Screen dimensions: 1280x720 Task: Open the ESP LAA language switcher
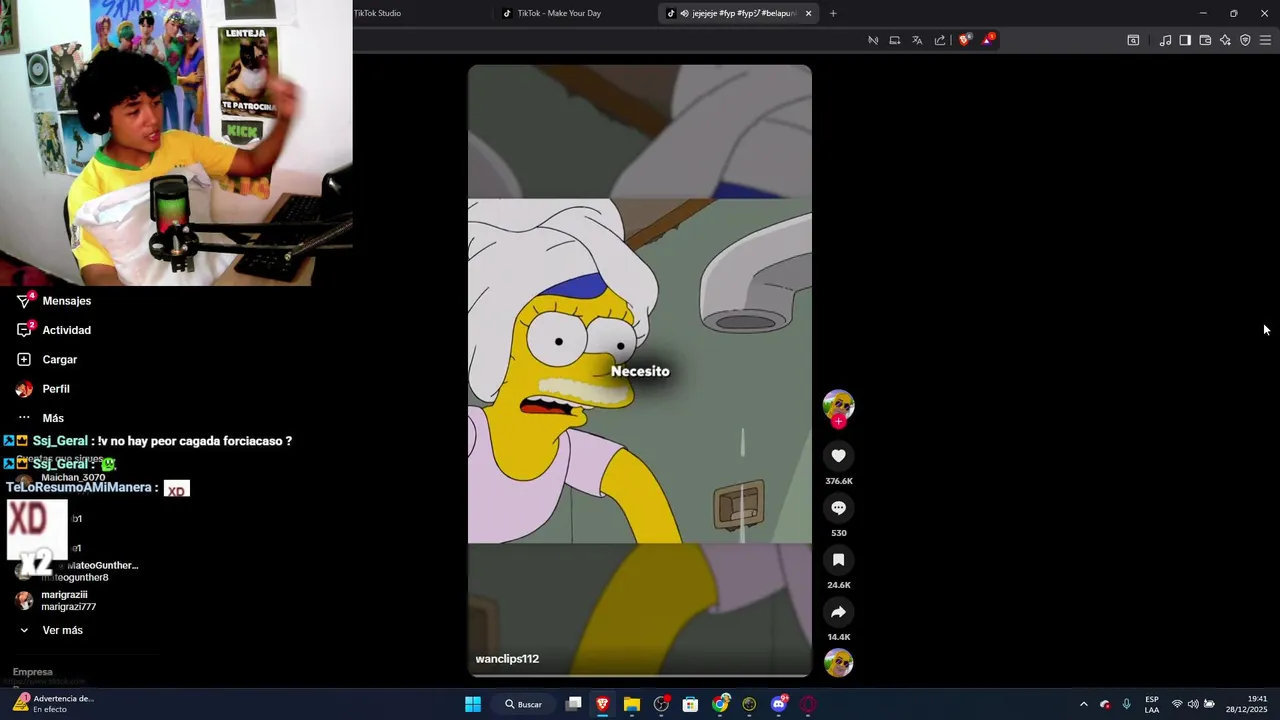(x=1152, y=704)
